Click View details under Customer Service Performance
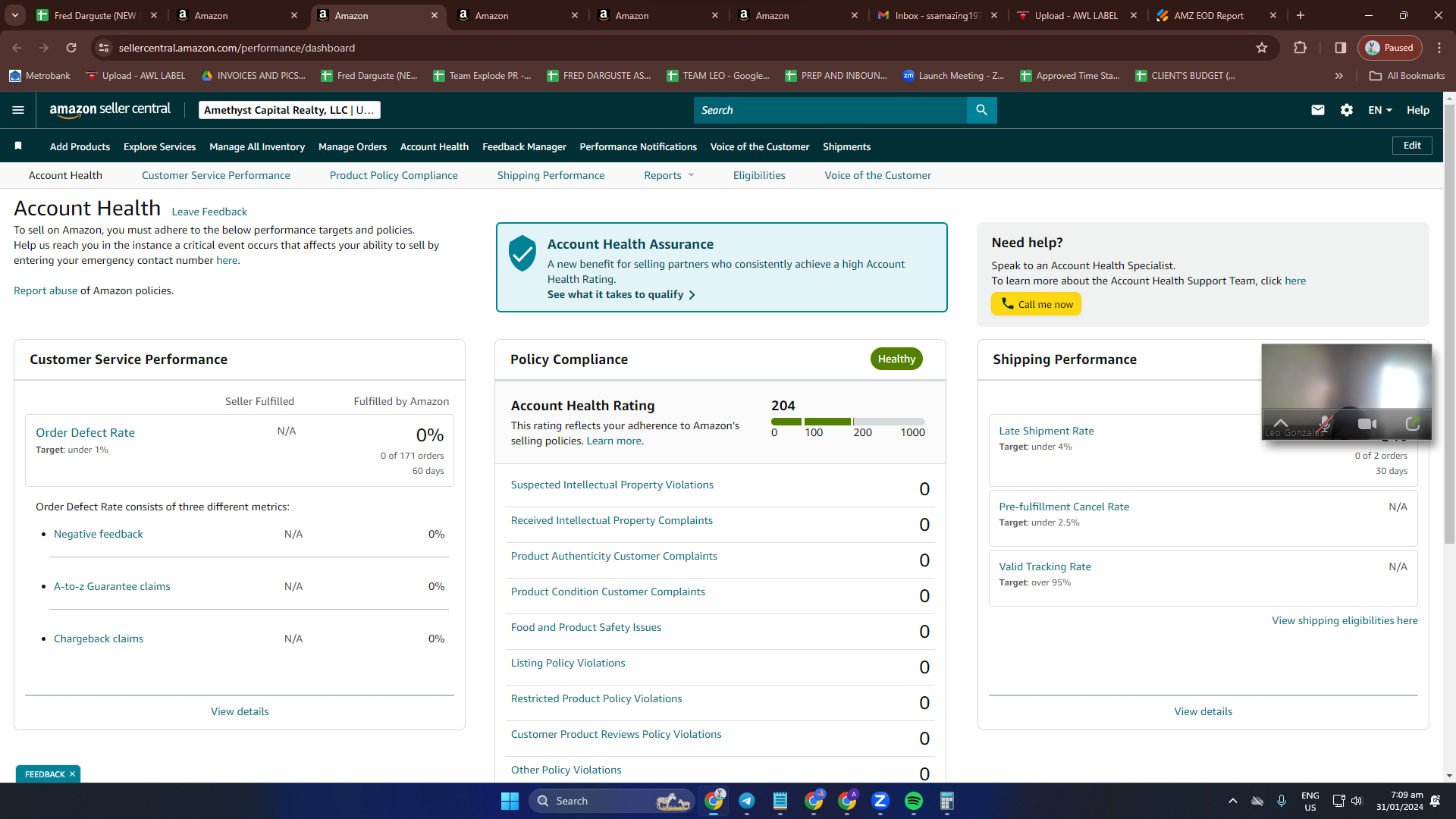1456x819 pixels. pos(240,711)
